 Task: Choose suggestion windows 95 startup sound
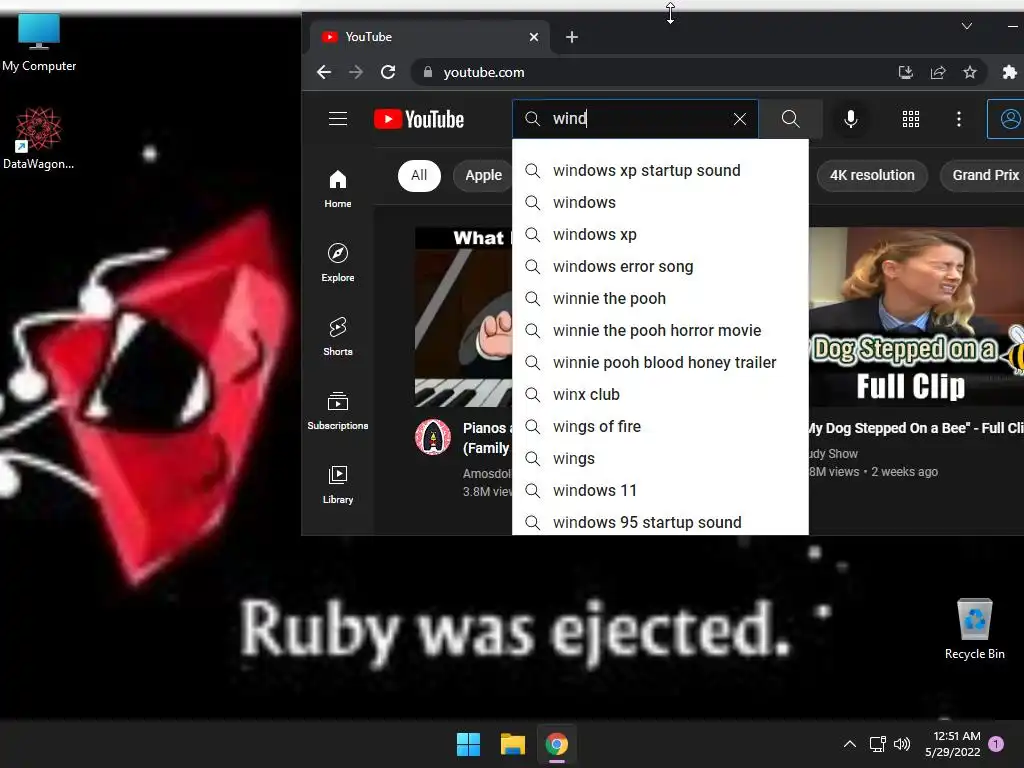coord(660,521)
